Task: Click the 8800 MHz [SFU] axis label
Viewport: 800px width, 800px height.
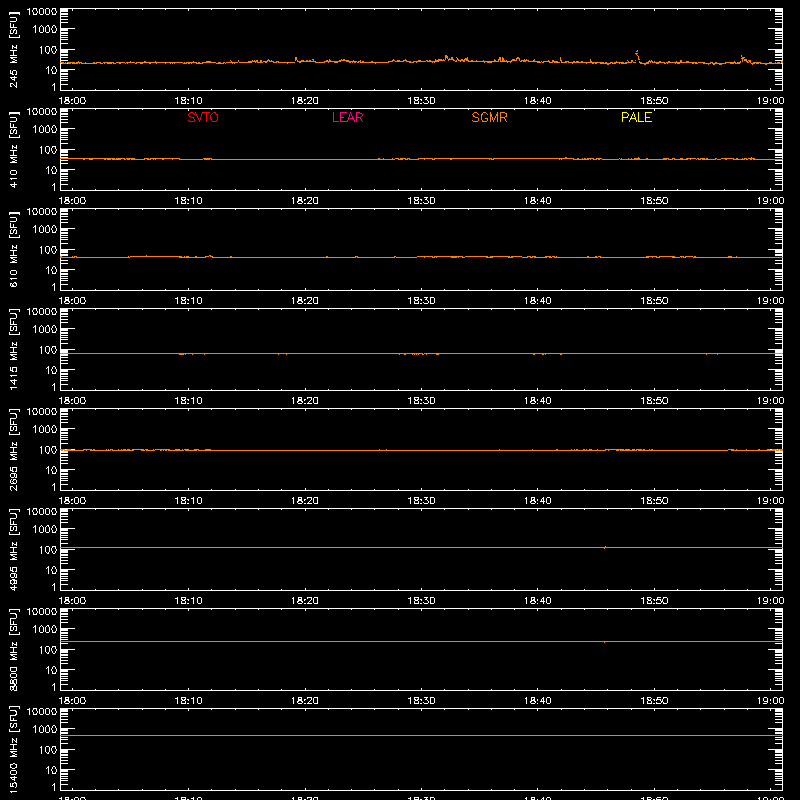Action: click(13, 649)
